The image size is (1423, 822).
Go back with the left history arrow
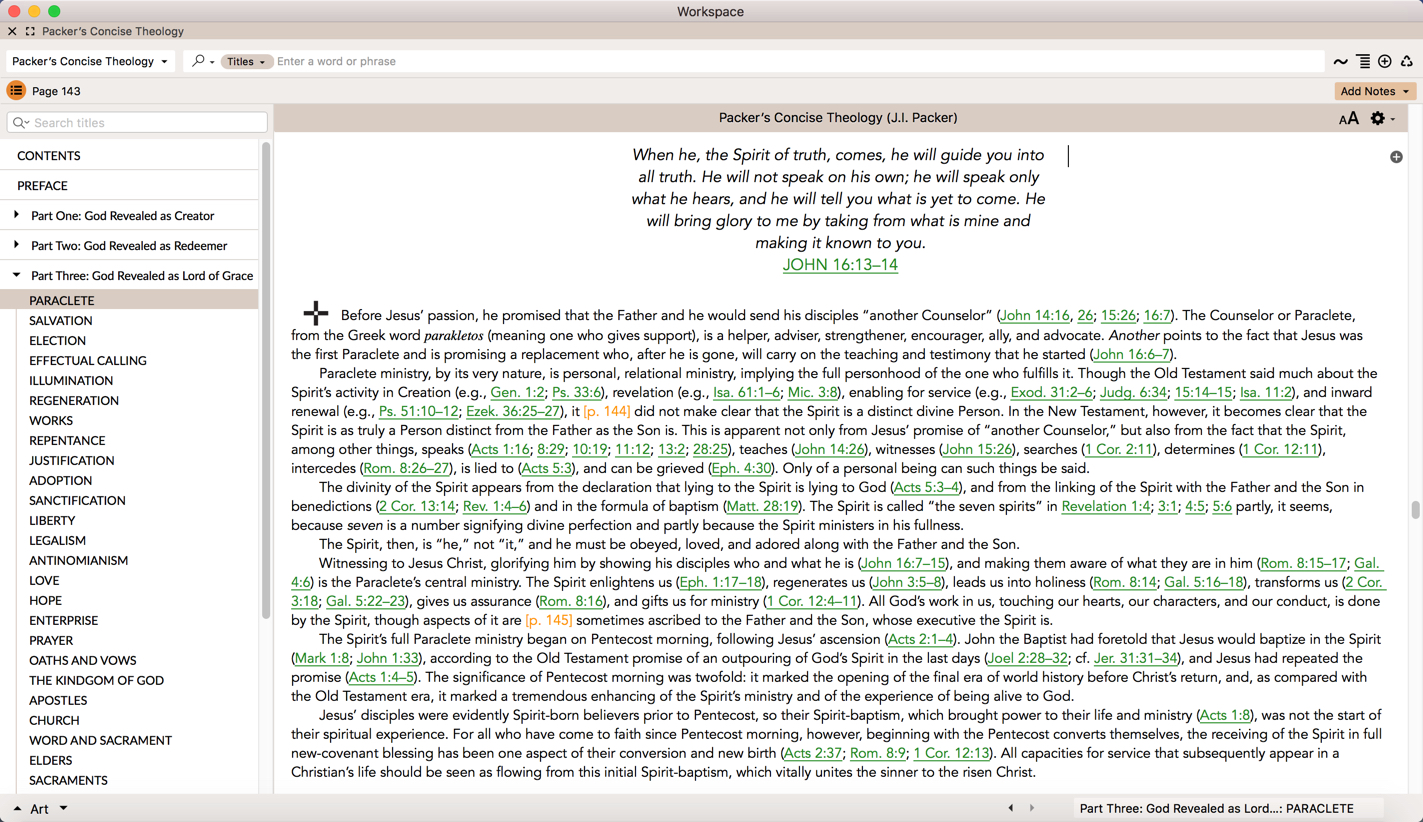pos(1010,809)
